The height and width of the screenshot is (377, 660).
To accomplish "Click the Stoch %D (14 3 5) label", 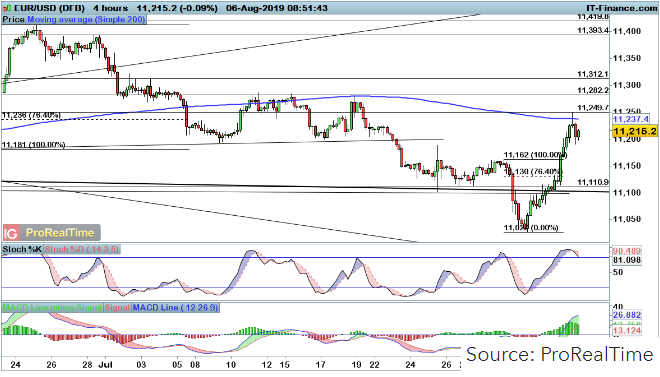I will pos(82,250).
